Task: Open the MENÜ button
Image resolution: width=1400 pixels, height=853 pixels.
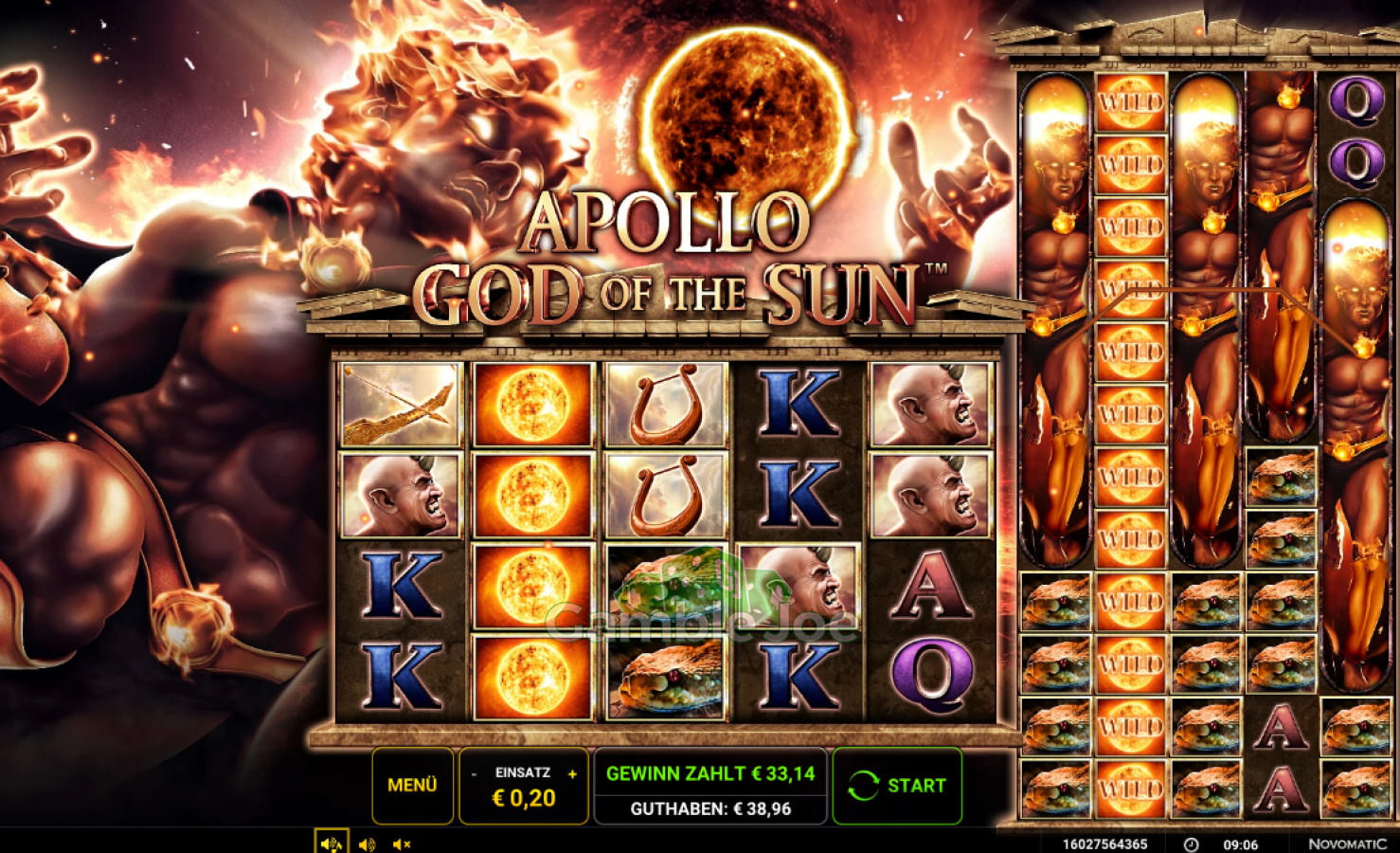Action: [412, 785]
